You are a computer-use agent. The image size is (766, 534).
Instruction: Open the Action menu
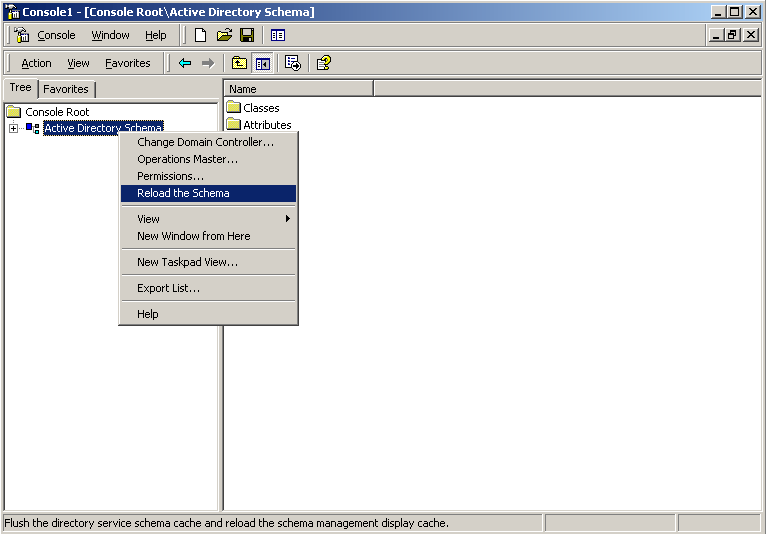coord(36,63)
